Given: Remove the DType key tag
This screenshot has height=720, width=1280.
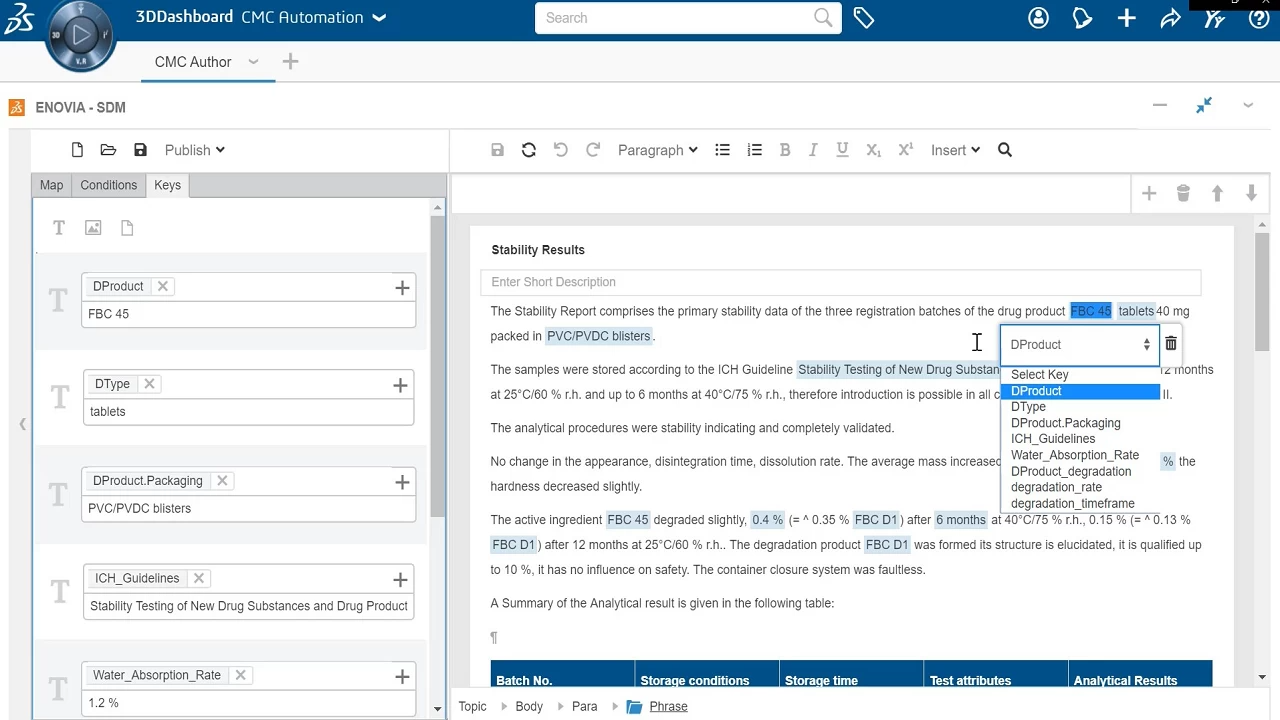Looking at the screenshot, I should (149, 384).
